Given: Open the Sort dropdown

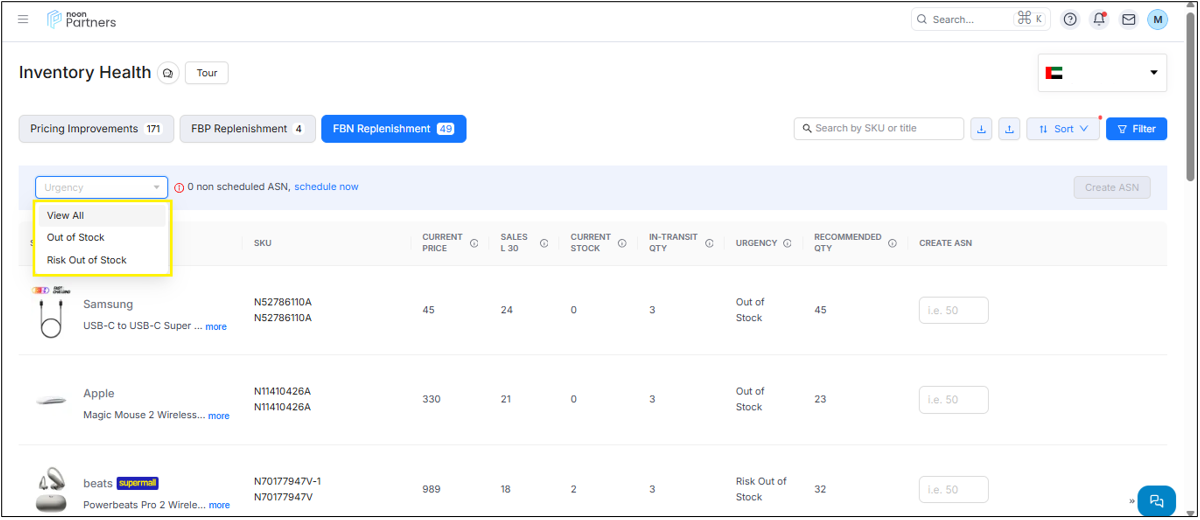Looking at the screenshot, I should pos(1063,129).
